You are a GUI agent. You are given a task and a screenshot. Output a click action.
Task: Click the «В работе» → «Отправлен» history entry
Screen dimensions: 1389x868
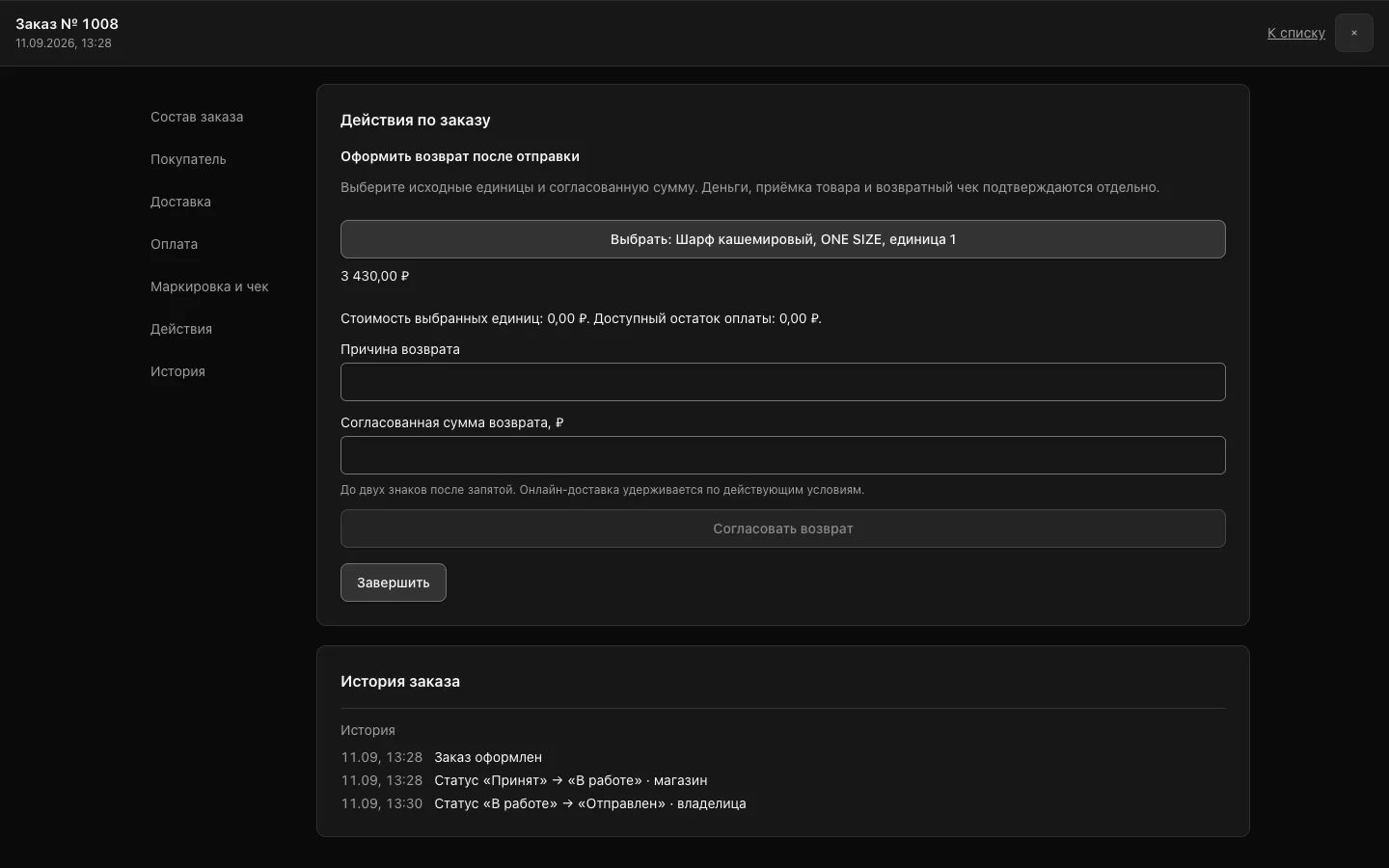pos(590,803)
